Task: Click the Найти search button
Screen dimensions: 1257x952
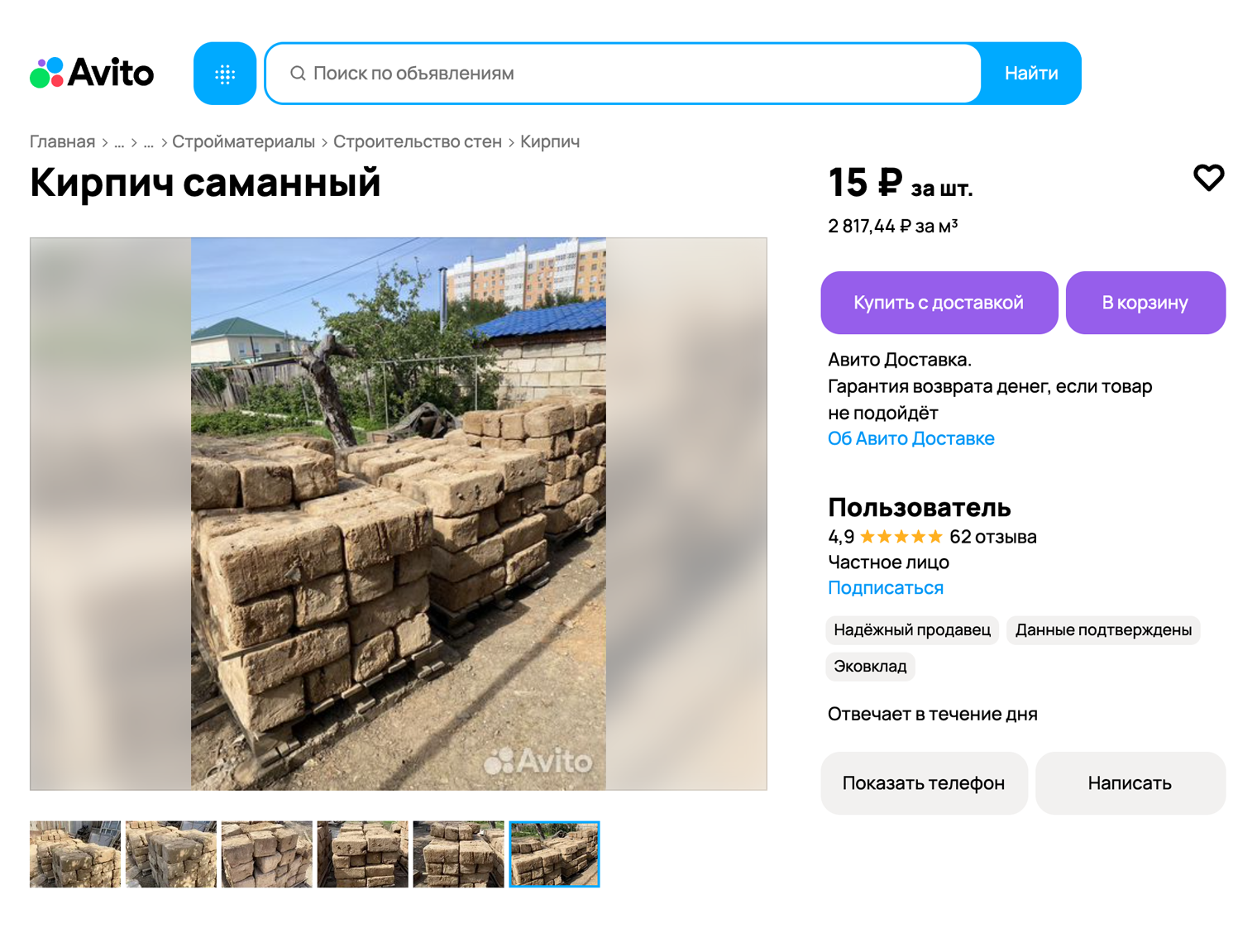Action: pos(1031,74)
